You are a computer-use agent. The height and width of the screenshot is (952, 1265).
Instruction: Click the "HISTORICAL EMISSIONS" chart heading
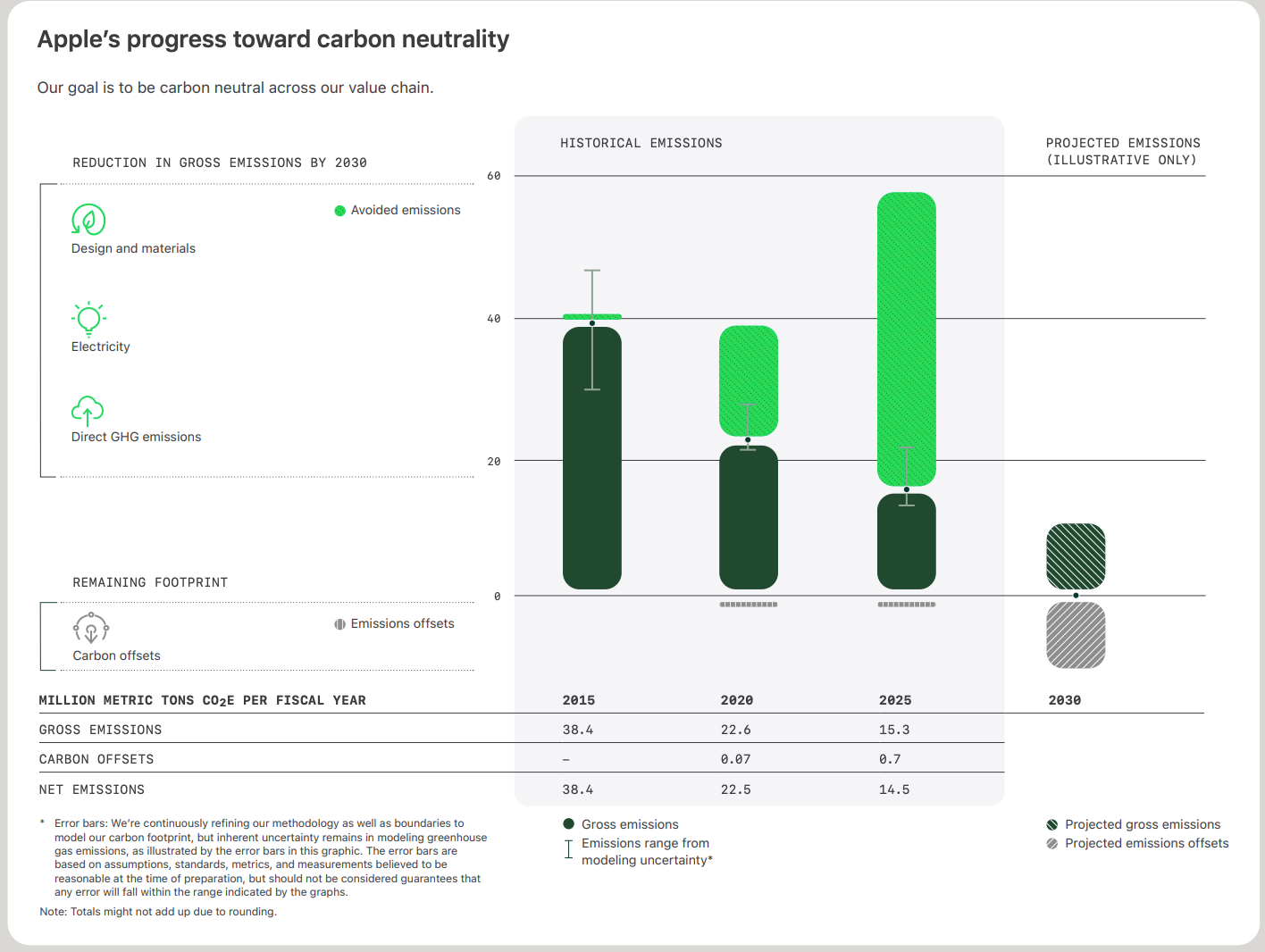coord(641,143)
